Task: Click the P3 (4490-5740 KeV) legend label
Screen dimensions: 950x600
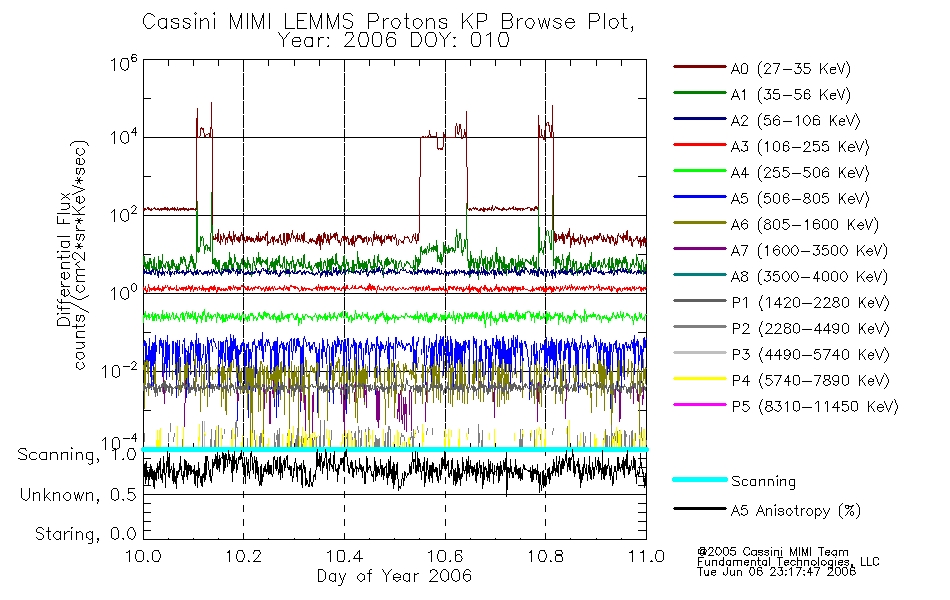Action: pos(810,355)
